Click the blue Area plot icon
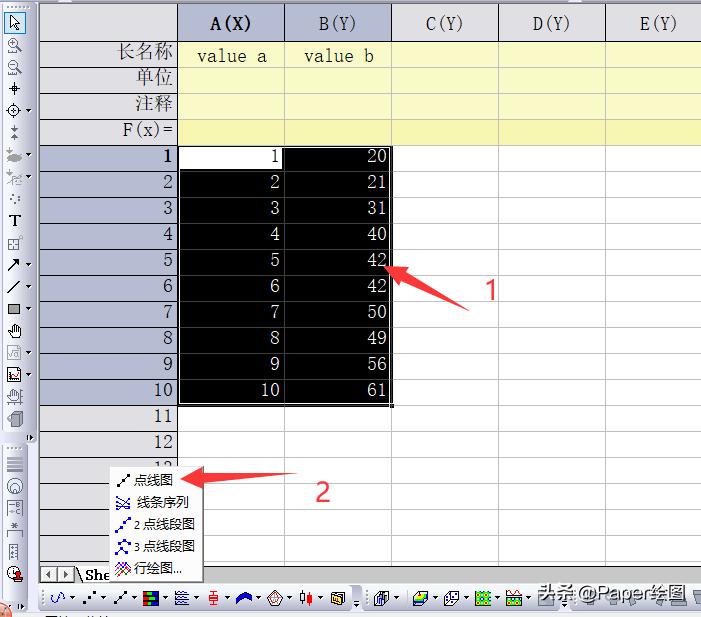The height and width of the screenshot is (617, 701). tap(244, 598)
